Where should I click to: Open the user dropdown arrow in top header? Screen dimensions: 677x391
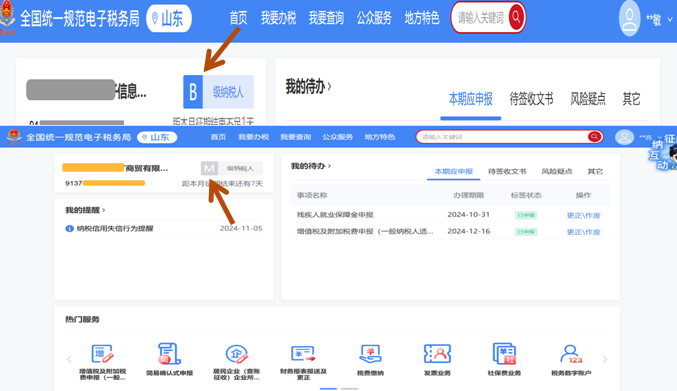670,19
